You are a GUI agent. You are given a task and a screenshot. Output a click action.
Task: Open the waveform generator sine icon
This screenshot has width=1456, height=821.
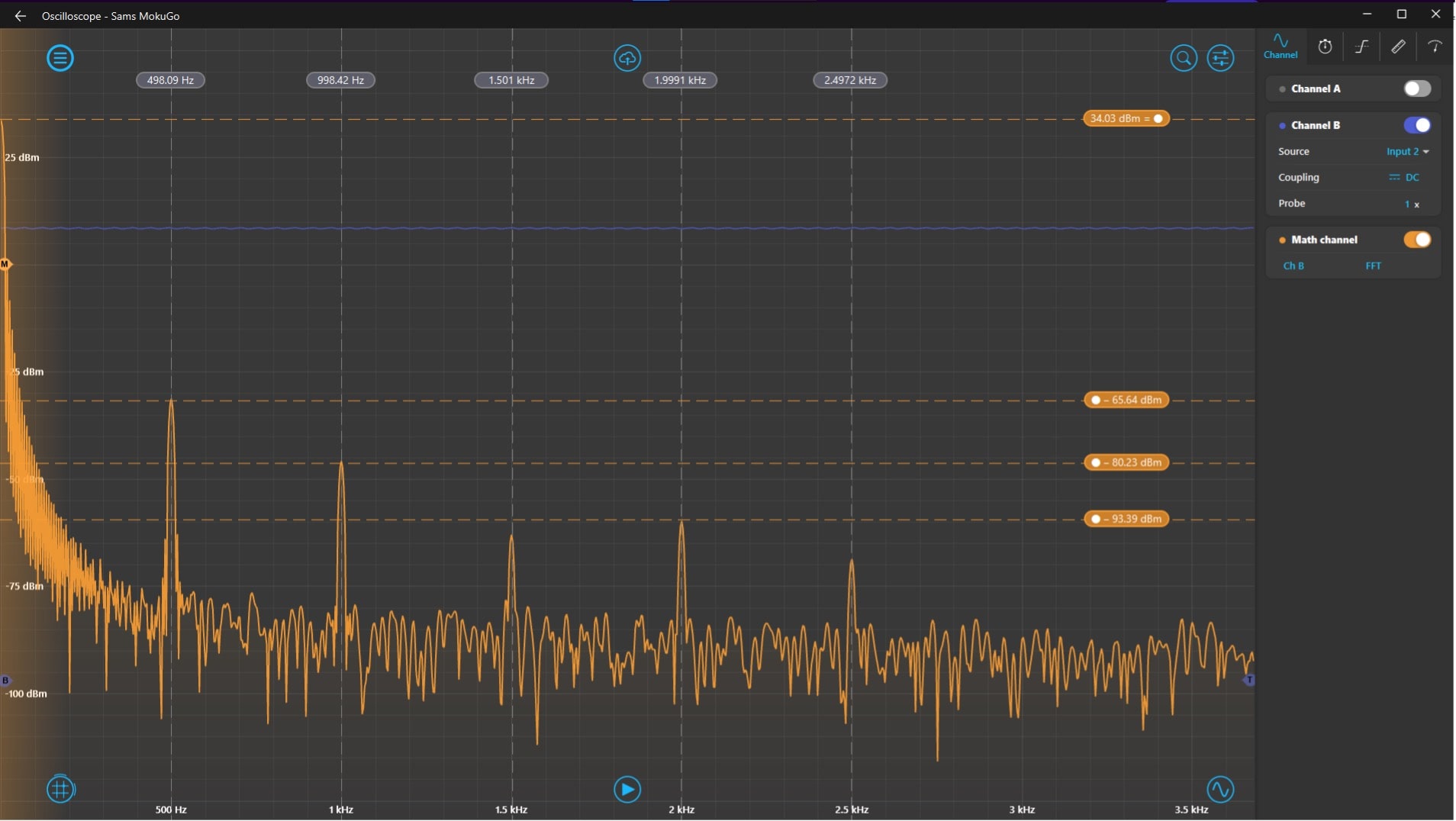pyautogui.click(x=1219, y=789)
